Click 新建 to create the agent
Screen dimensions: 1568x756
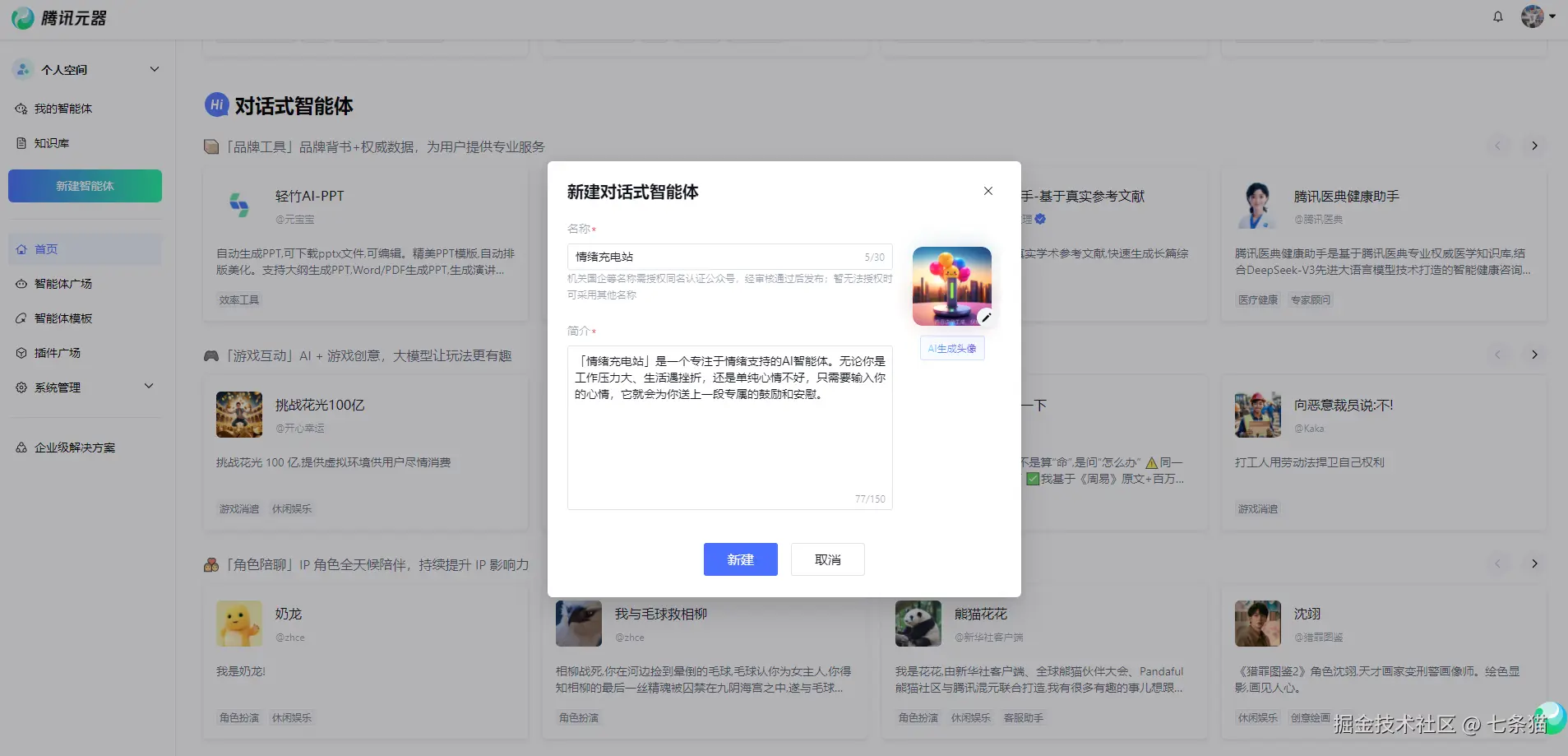(x=739, y=559)
